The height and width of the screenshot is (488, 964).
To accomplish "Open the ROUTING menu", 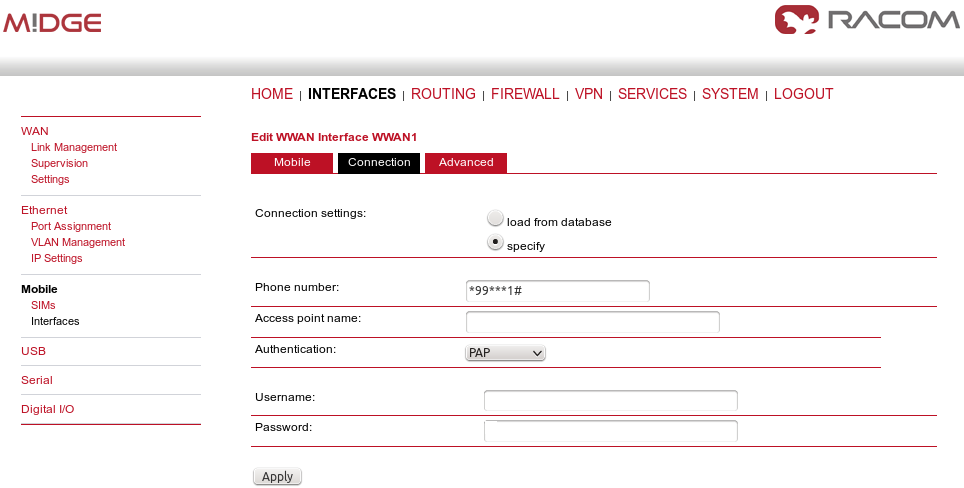I will click(x=443, y=94).
